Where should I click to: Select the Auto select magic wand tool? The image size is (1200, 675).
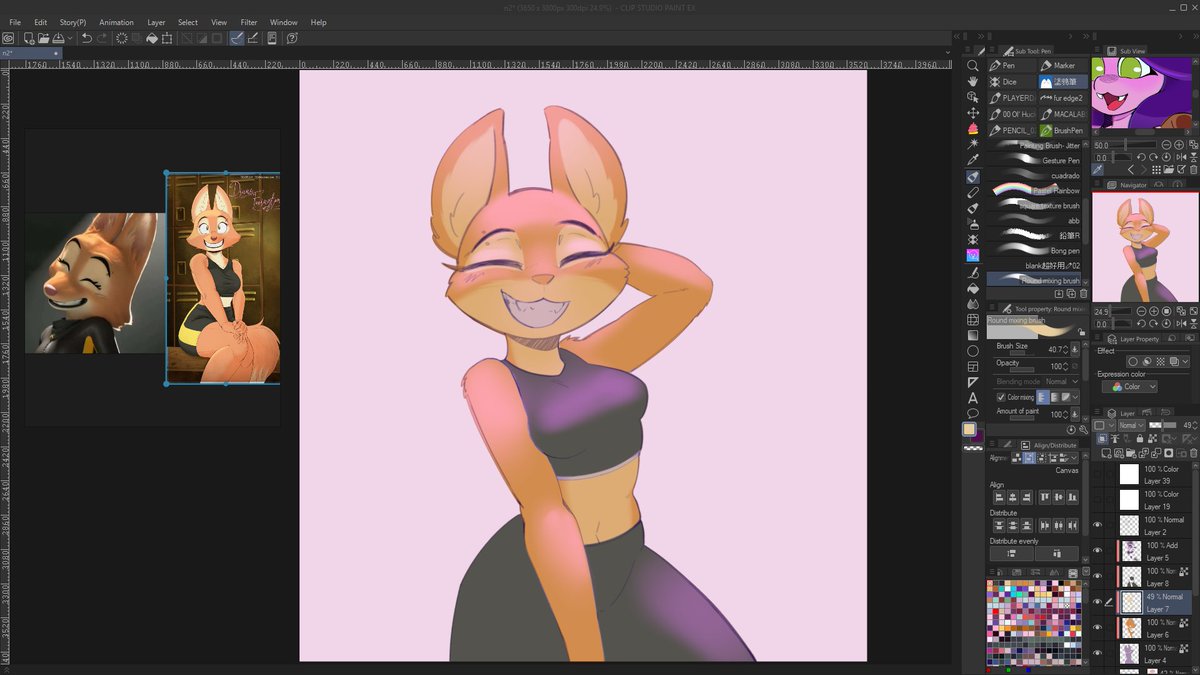click(x=972, y=145)
